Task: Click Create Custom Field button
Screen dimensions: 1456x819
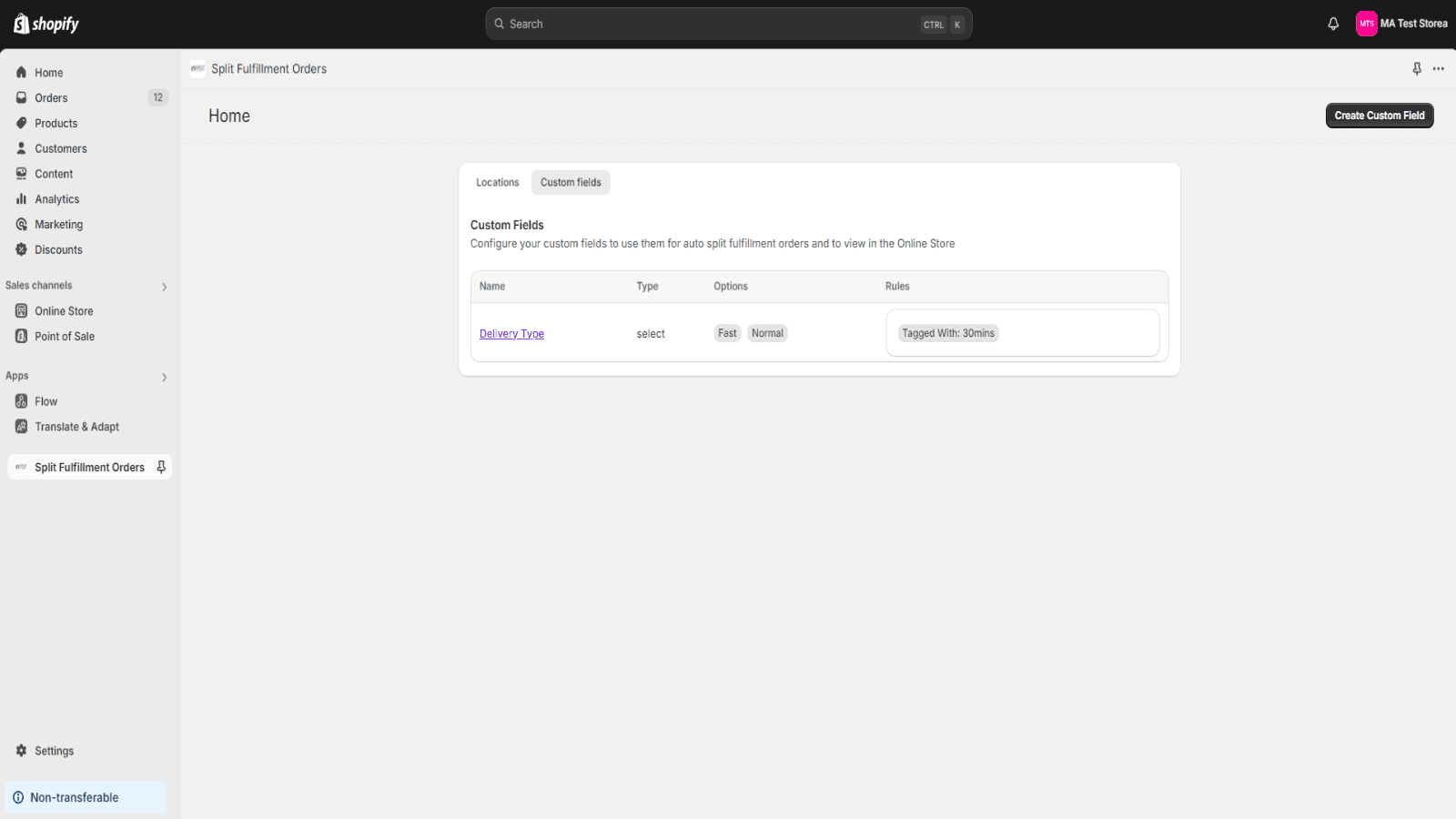Action: click(1379, 116)
